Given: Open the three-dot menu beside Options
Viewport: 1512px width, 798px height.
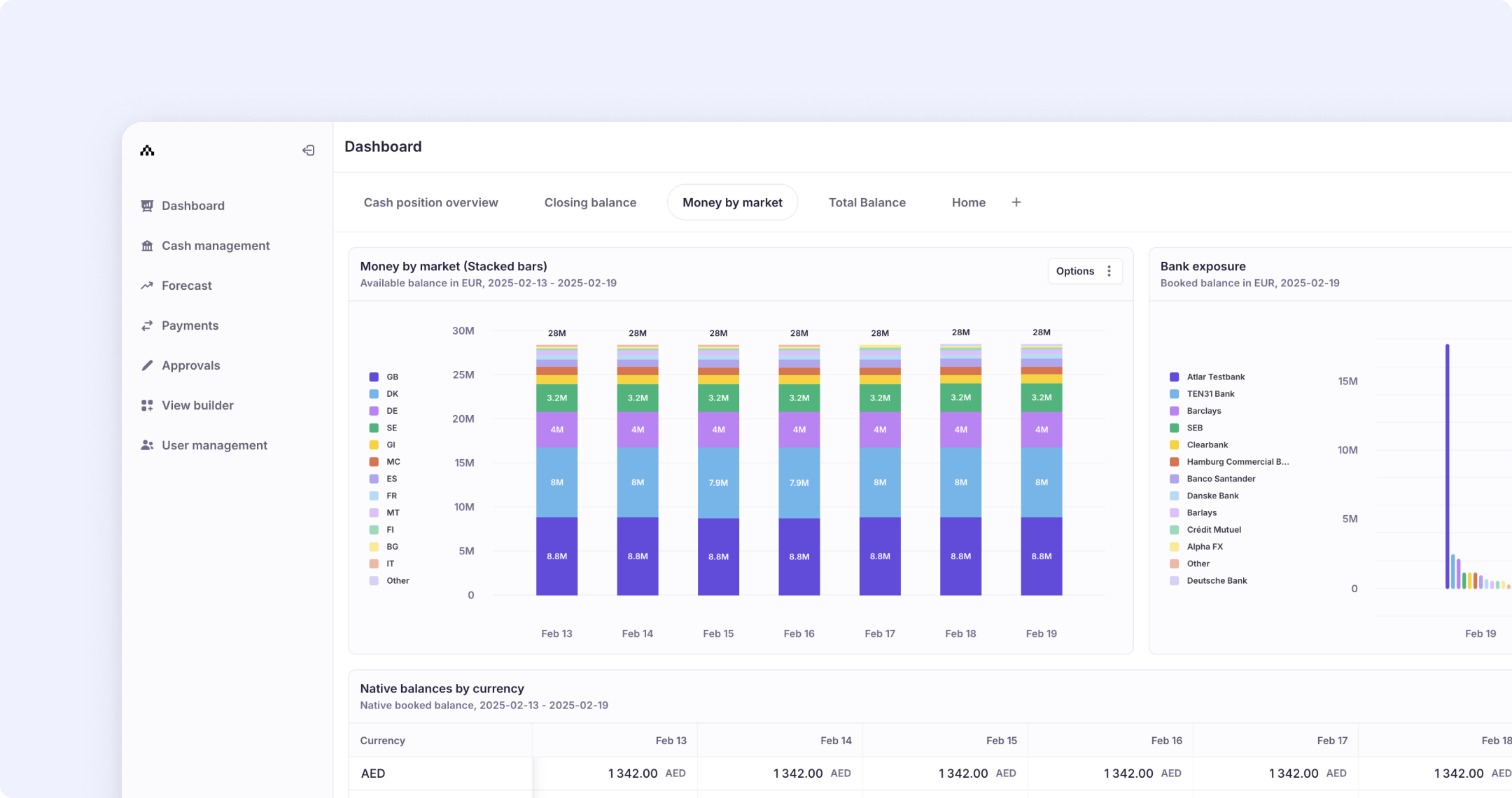Looking at the screenshot, I should pos(1109,271).
